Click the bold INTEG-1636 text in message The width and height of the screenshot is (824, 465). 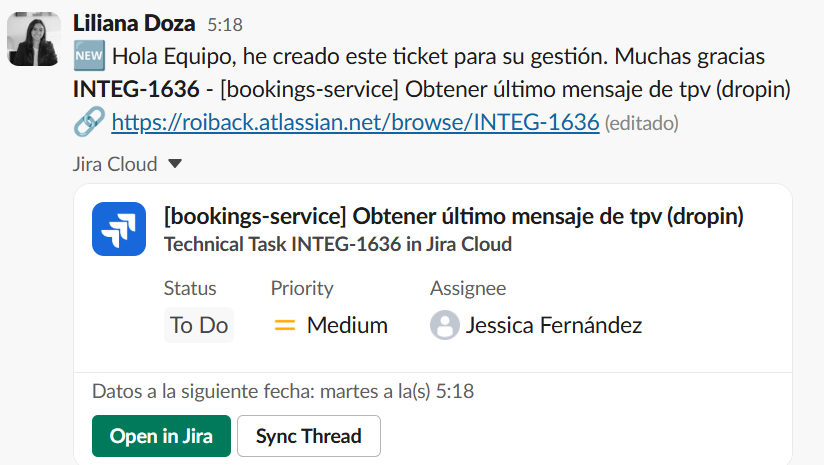coord(136,89)
